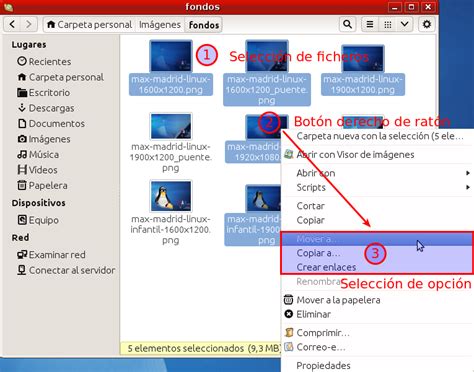The width and height of the screenshot is (474, 372).
Task: Expand the Abrir con submenu
Action: click(378, 173)
